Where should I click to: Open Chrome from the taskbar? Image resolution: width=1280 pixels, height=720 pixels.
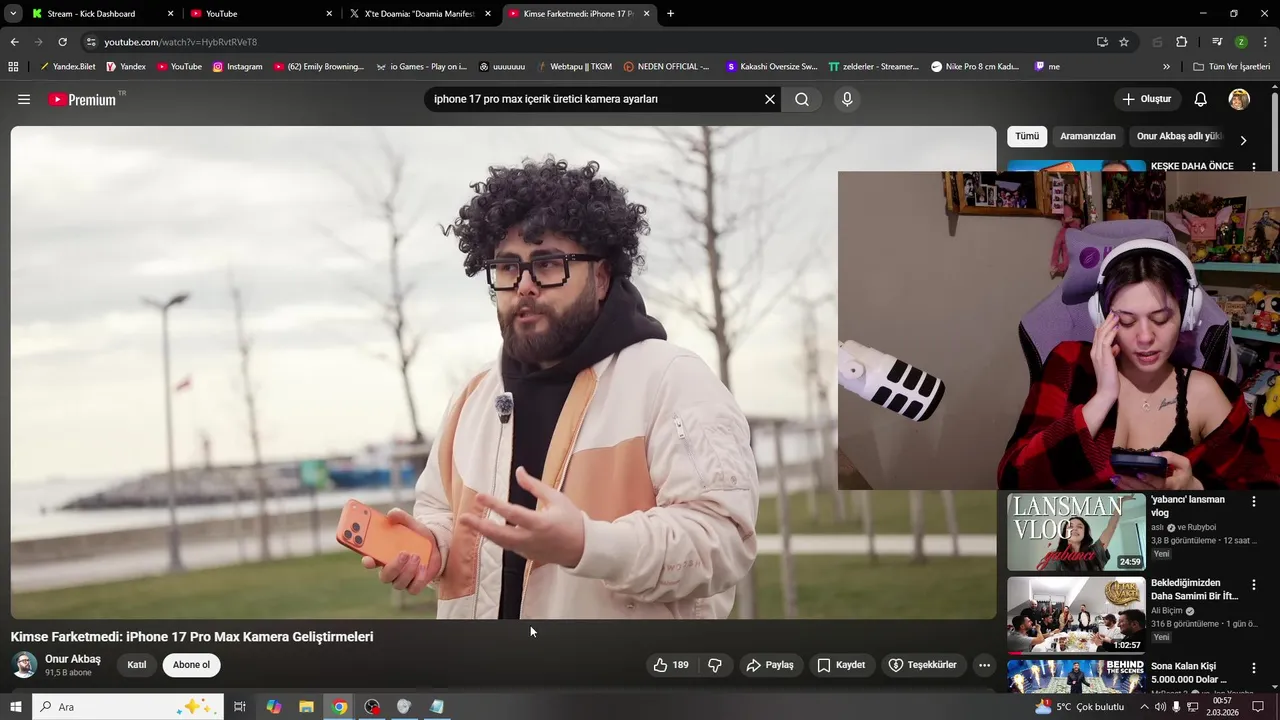[340, 707]
